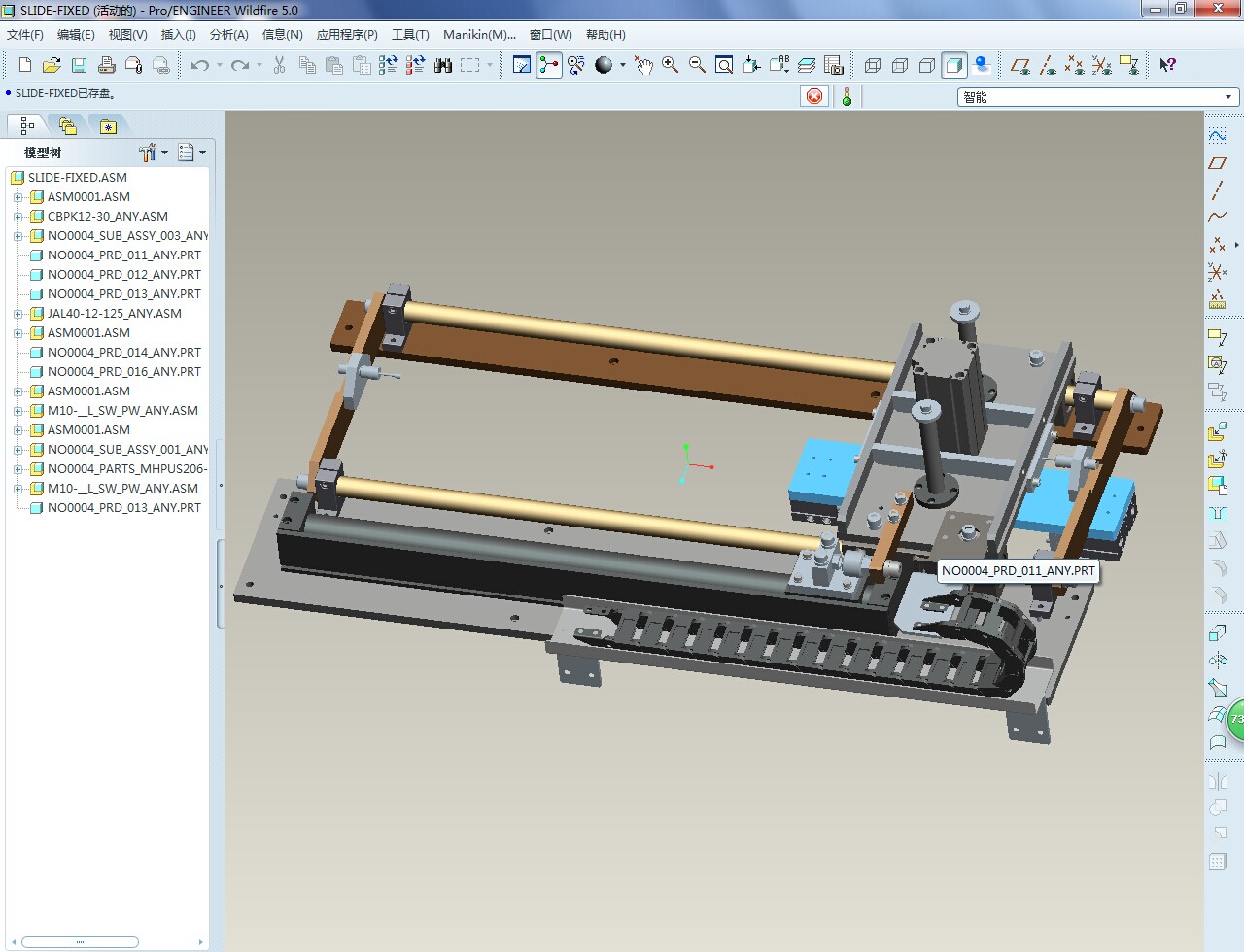Click the Regenerate traffic light icon
This screenshot has height=952, width=1244.
(847, 96)
